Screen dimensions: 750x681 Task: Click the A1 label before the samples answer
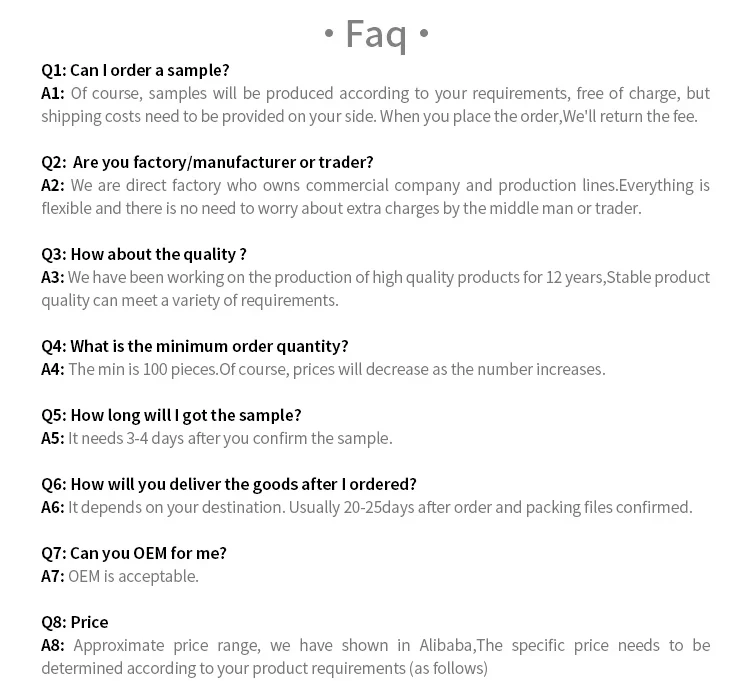point(53,93)
